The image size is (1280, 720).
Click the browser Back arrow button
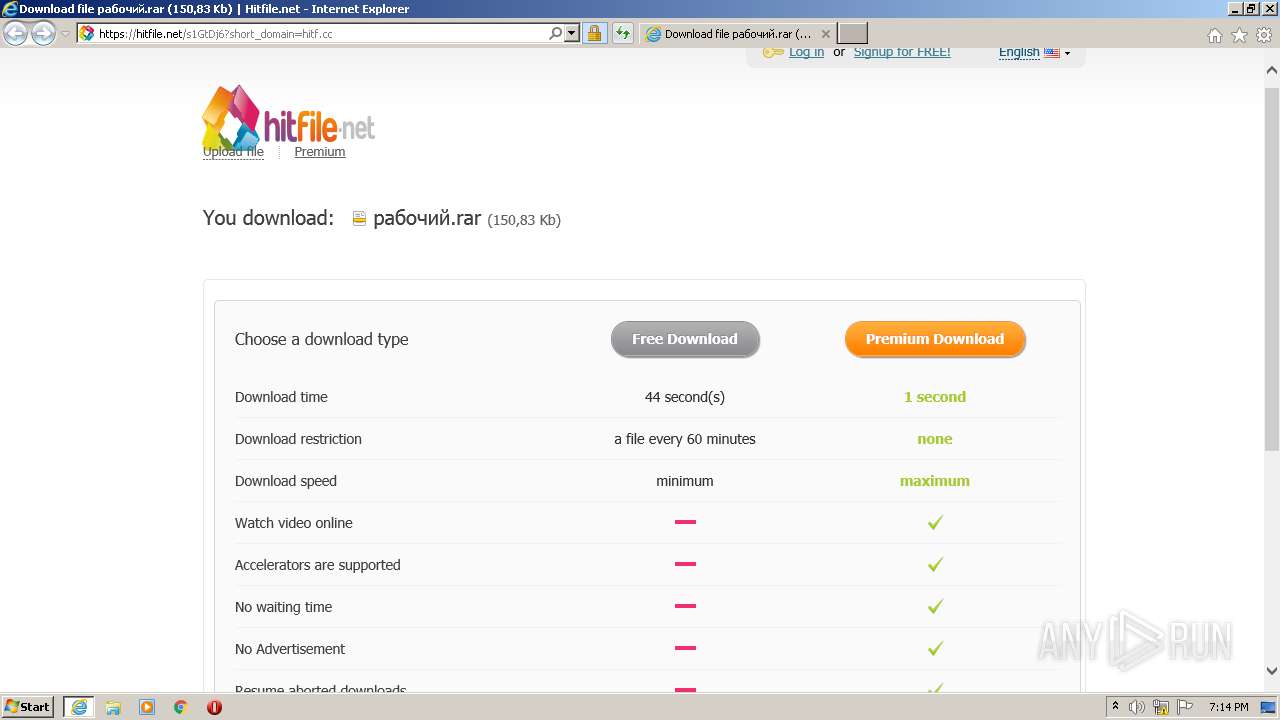click(x=15, y=33)
